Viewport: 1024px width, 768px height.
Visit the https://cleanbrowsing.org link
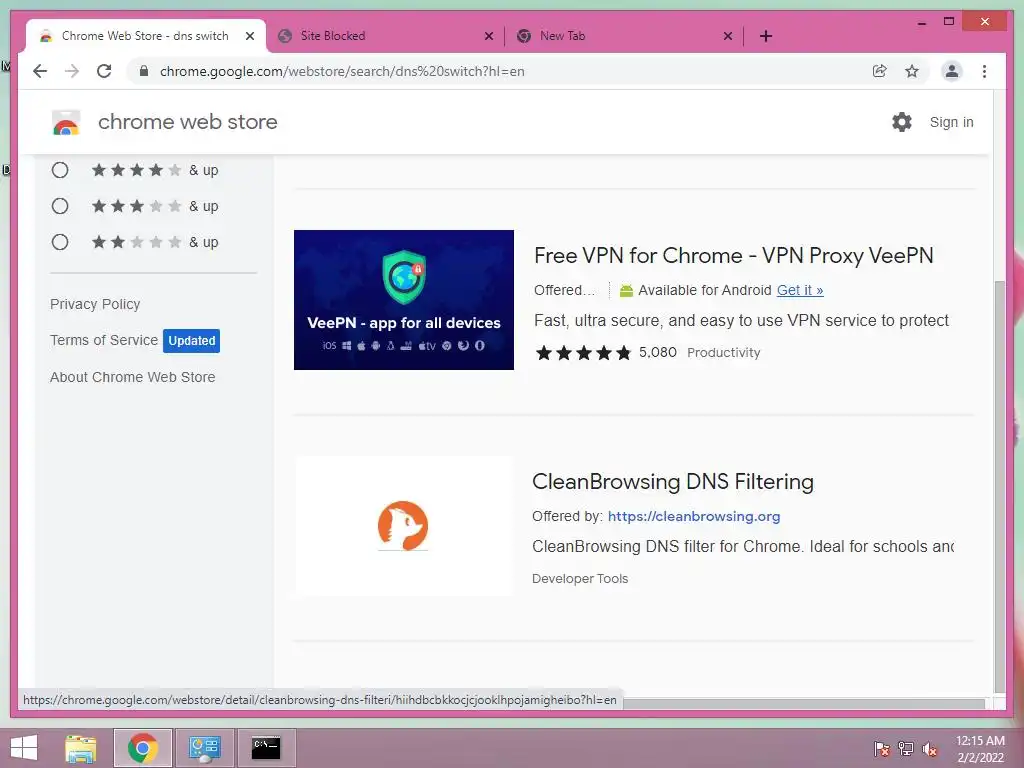(694, 517)
